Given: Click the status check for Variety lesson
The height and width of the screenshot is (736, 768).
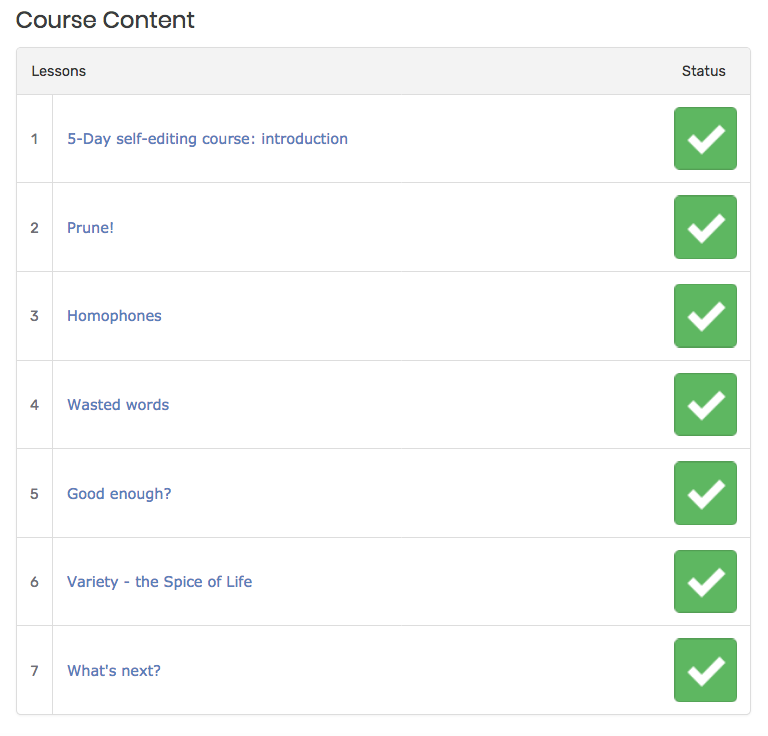Looking at the screenshot, I should 705,582.
